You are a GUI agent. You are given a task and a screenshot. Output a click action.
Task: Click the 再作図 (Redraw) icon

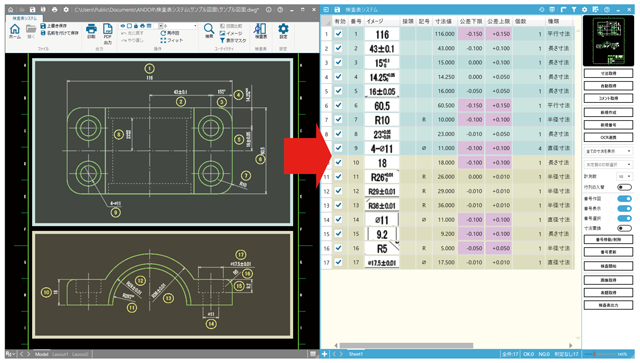coord(163,33)
